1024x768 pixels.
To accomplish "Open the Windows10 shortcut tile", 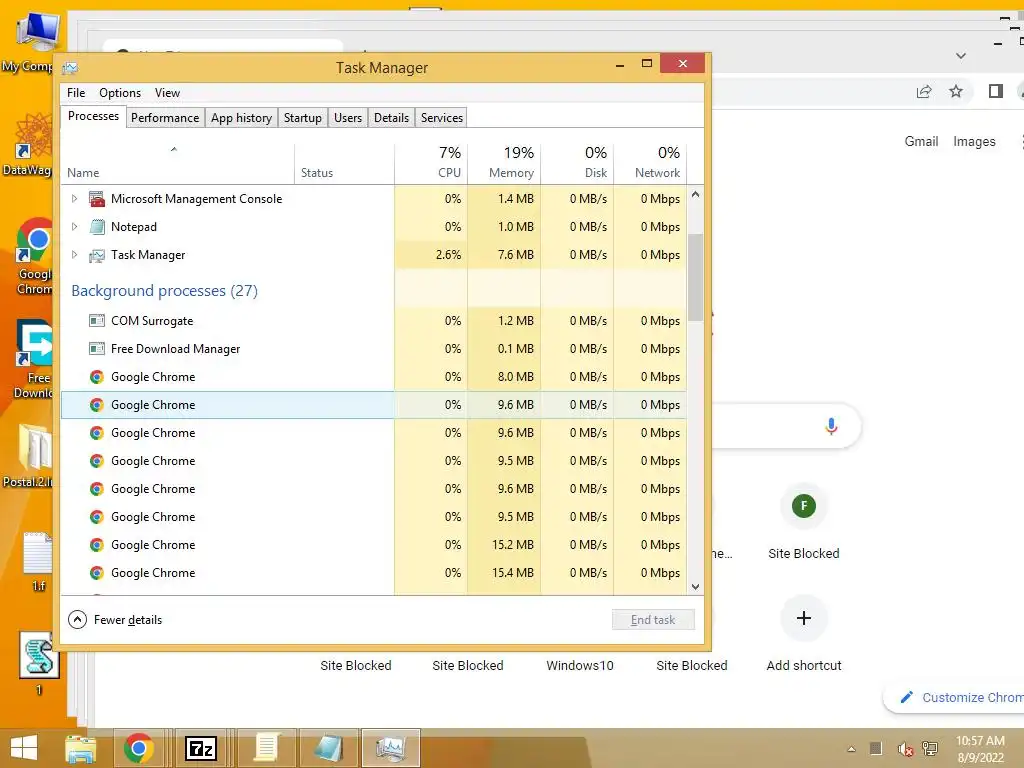I will pos(580,665).
